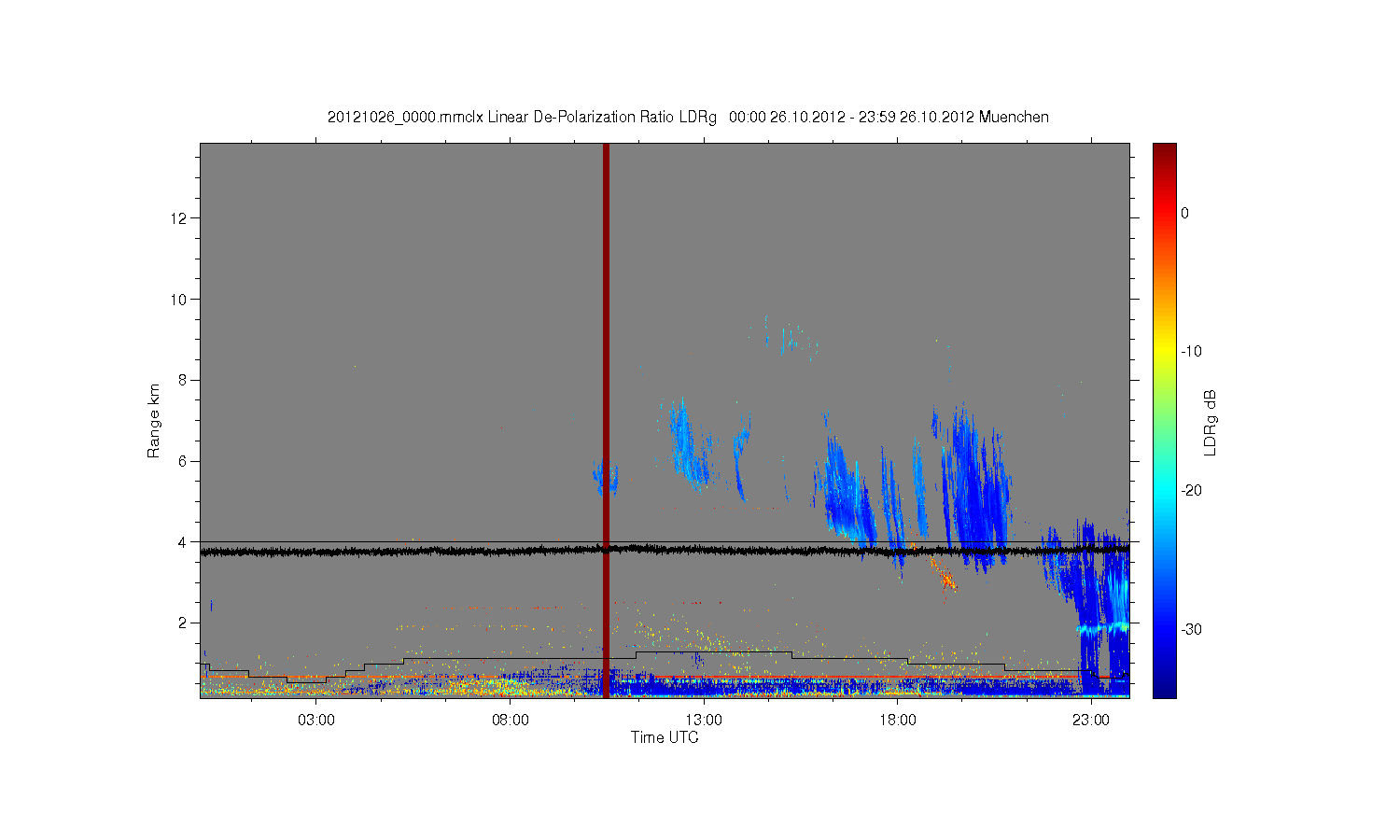Click the yellow region of the colorbar

1164,352
